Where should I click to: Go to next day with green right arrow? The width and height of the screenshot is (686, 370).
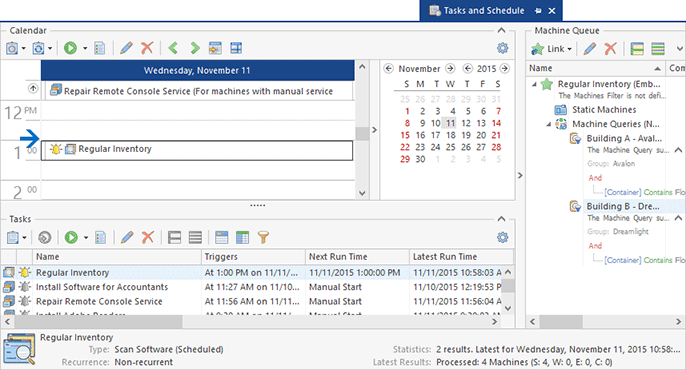[195, 48]
